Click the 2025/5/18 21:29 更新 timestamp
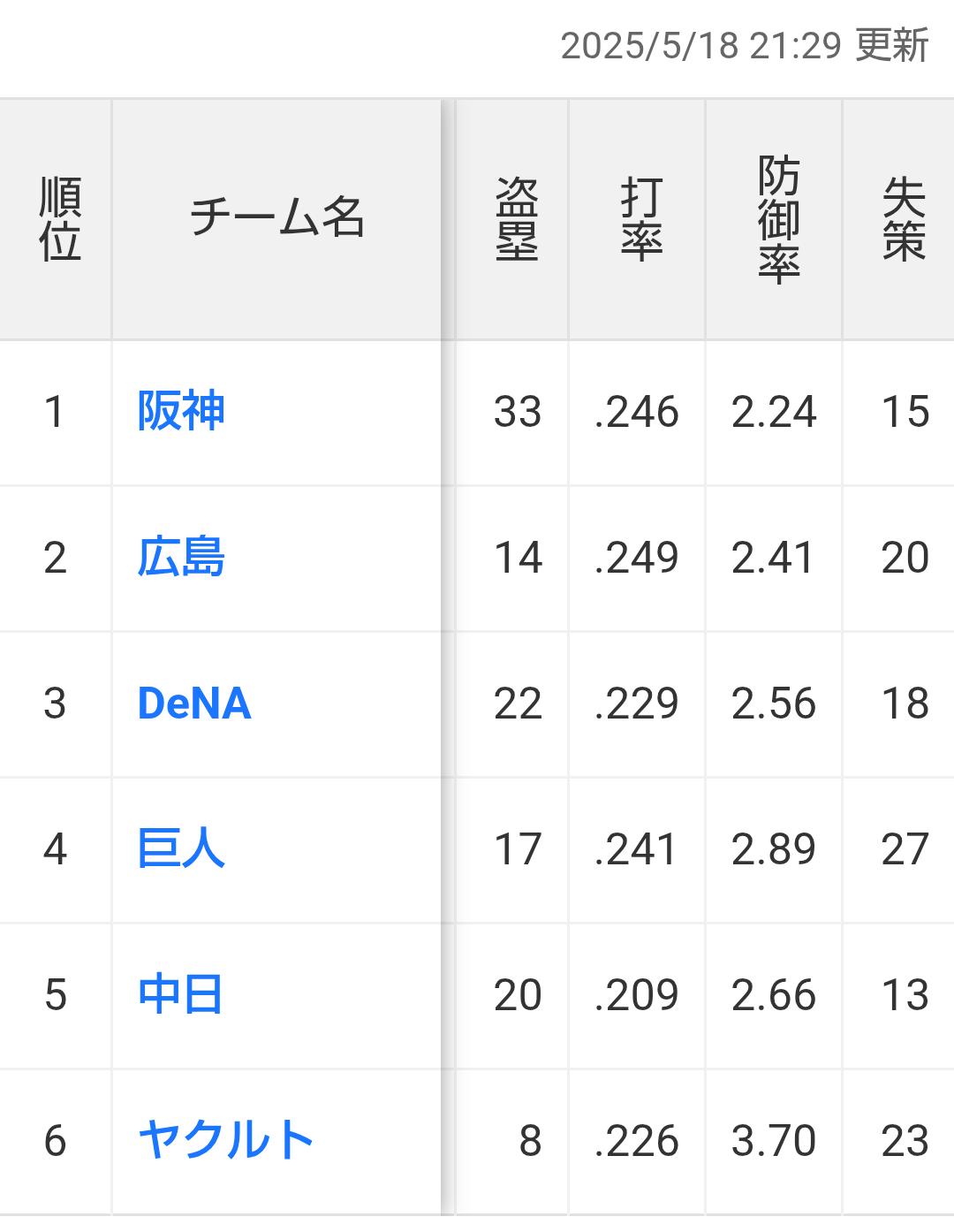The image size is (954, 1232). pos(745,45)
